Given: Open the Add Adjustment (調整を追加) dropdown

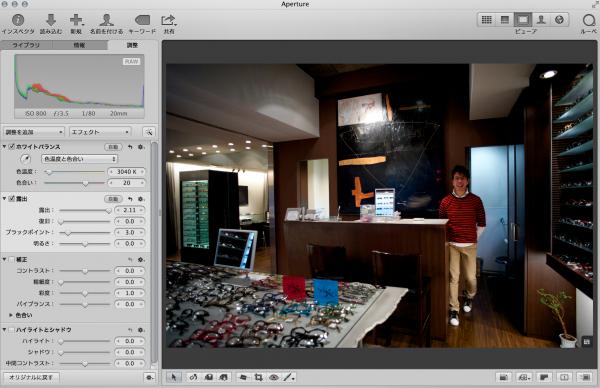Looking at the screenshot, I should click(x=34, y=132).
